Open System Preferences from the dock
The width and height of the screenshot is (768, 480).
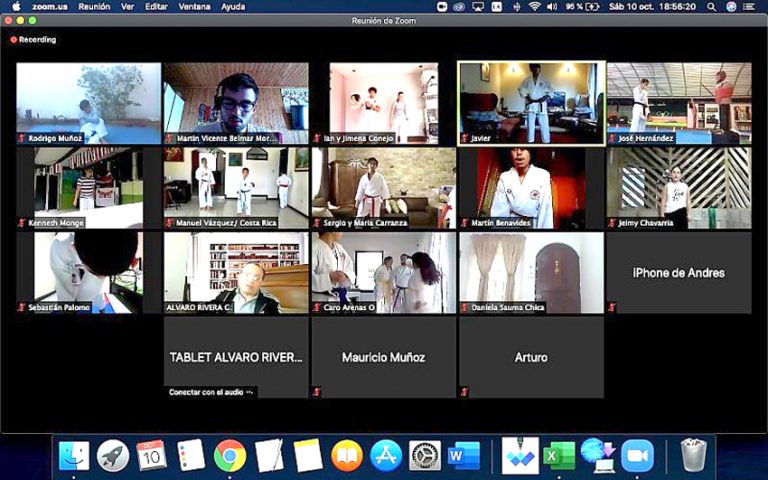(x=425, y=455)
